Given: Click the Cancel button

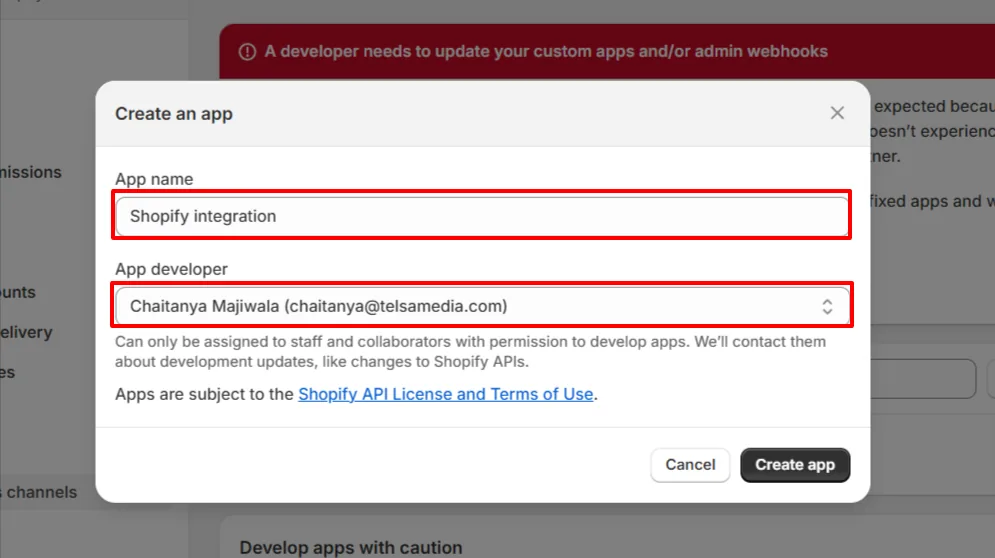Looking at the screenshot, I should [690, 465].
